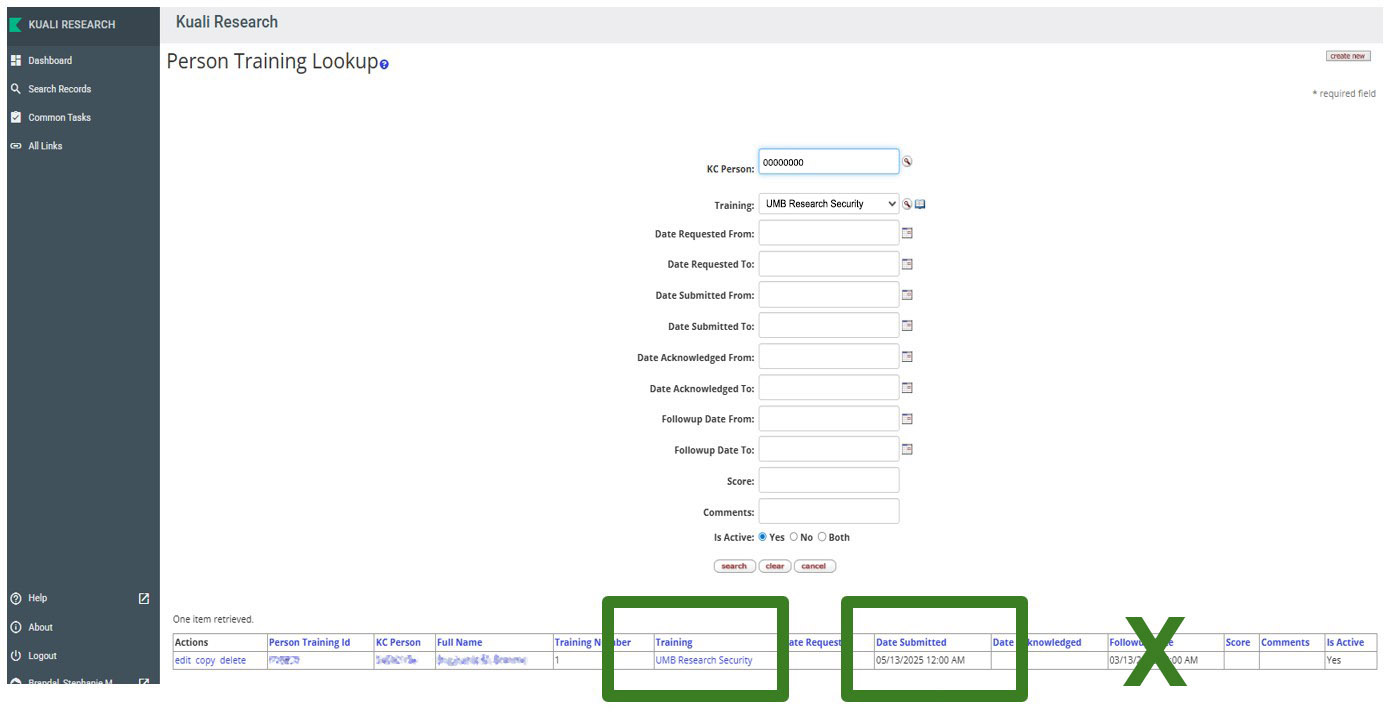Open About in the sidebar
Screen dimensions: 1393x712
tap(40, 627)
